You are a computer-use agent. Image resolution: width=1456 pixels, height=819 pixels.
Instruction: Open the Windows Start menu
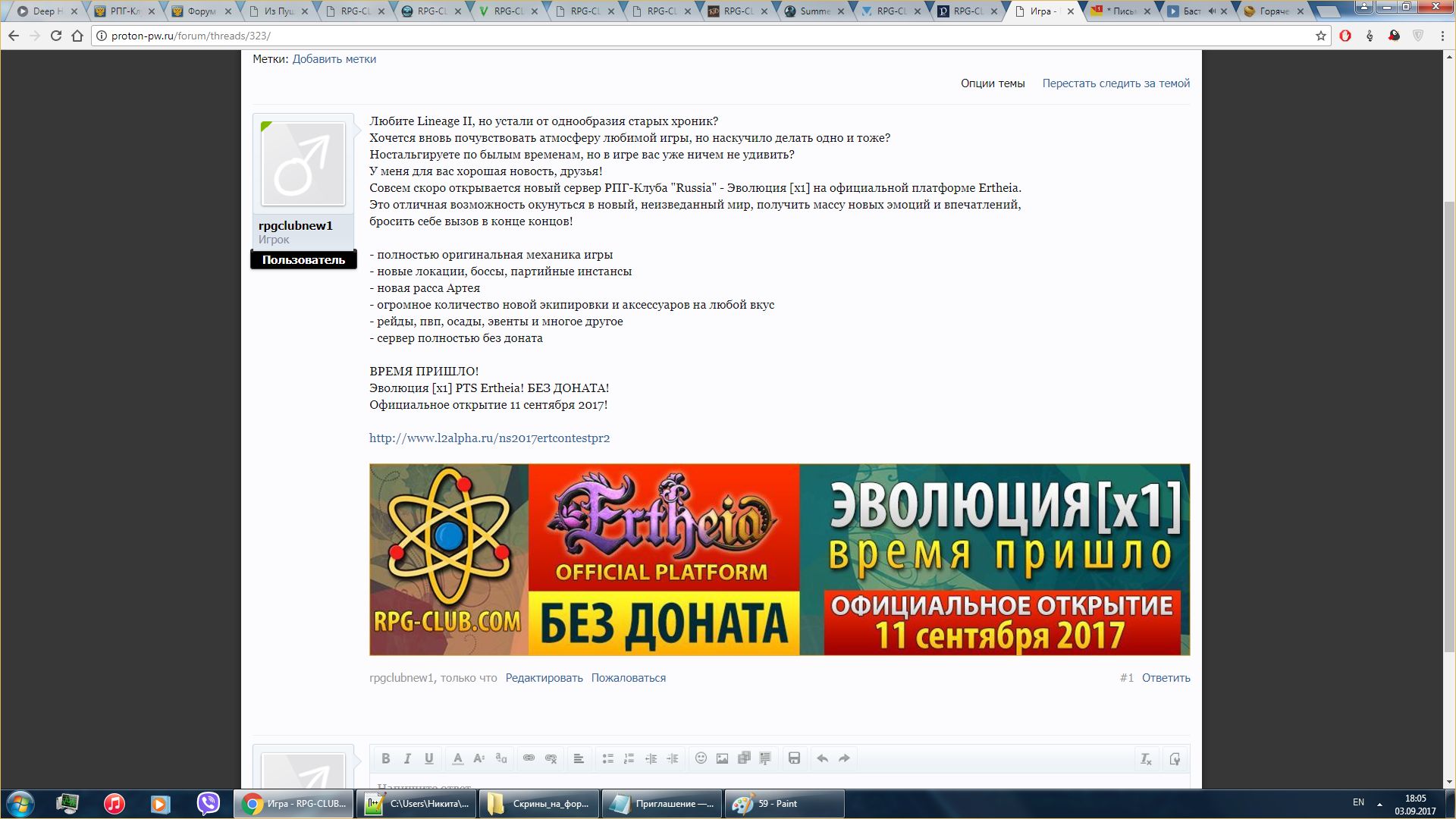[x=20, y=804]
